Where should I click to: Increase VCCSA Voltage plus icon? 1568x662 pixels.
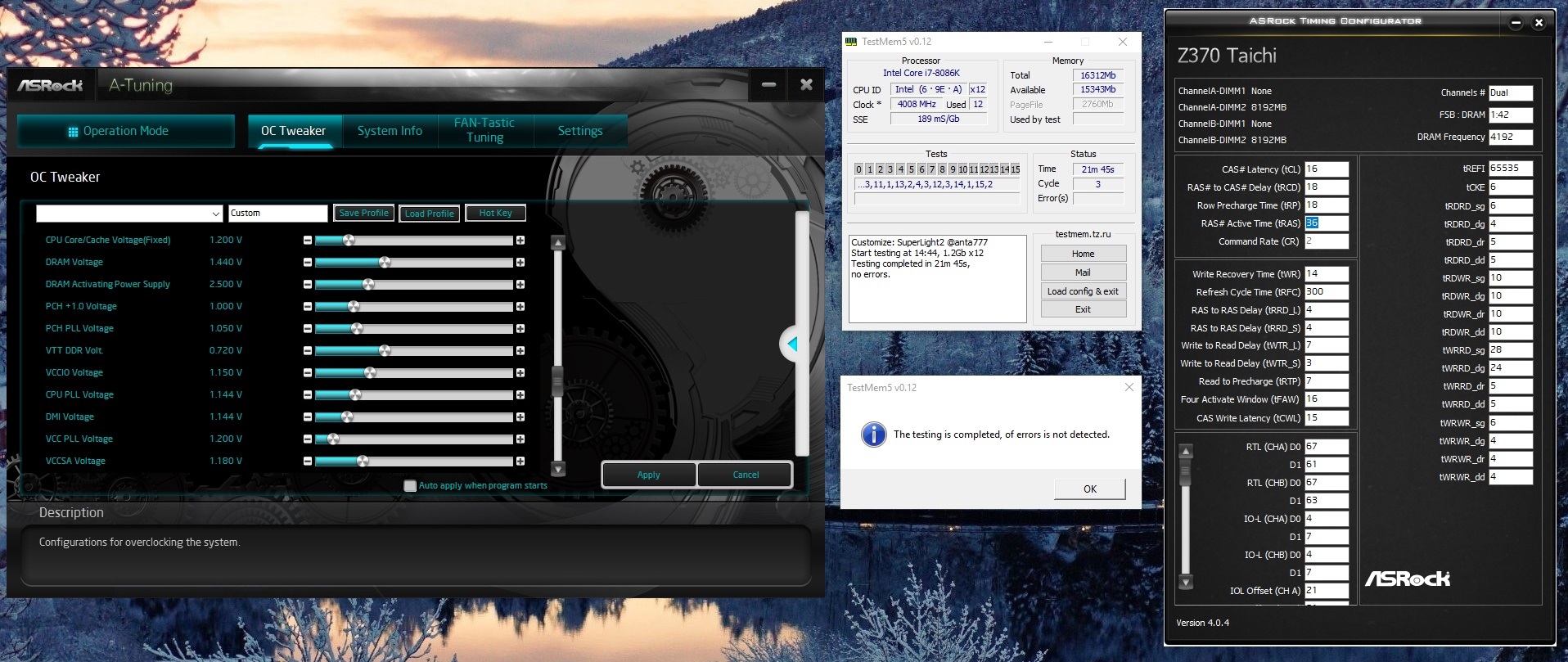point(520,462)
